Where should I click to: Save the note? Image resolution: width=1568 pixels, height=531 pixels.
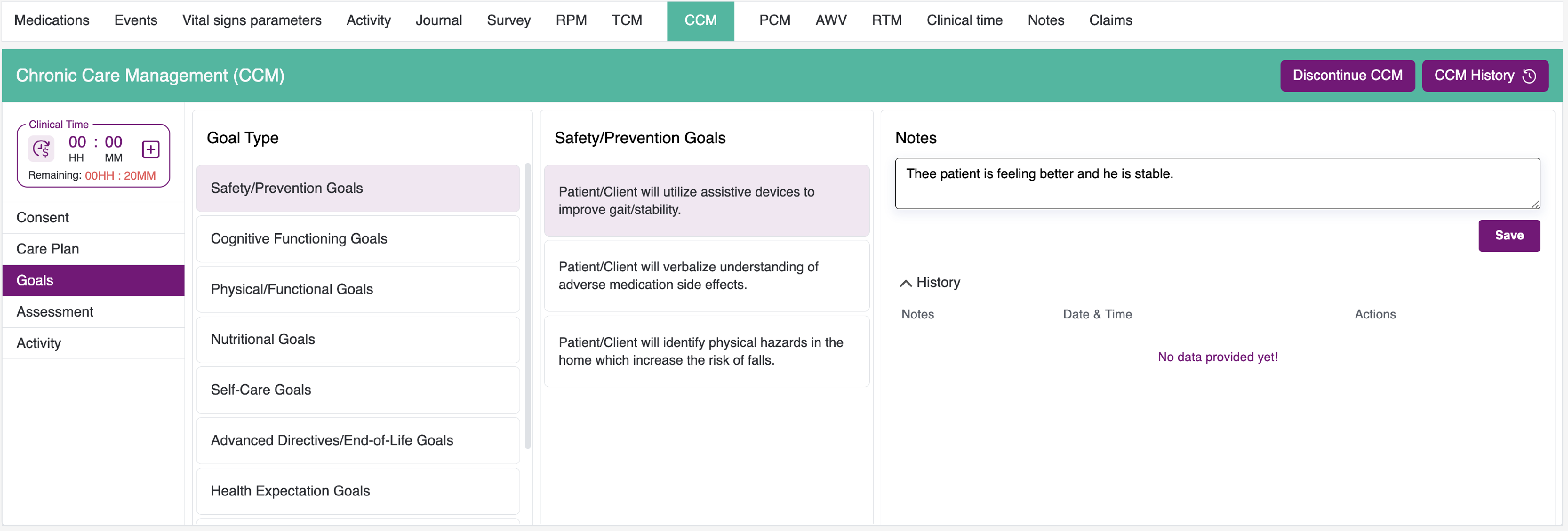[1508, 236]
